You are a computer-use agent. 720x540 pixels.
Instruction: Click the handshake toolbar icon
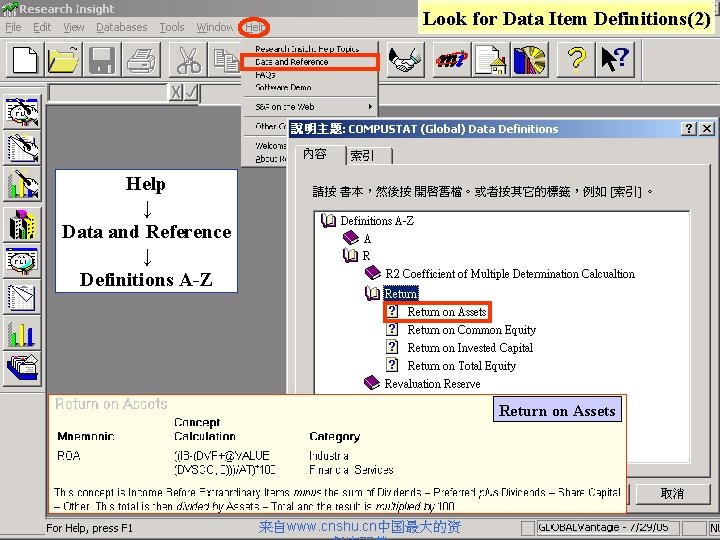click(405, 60)
